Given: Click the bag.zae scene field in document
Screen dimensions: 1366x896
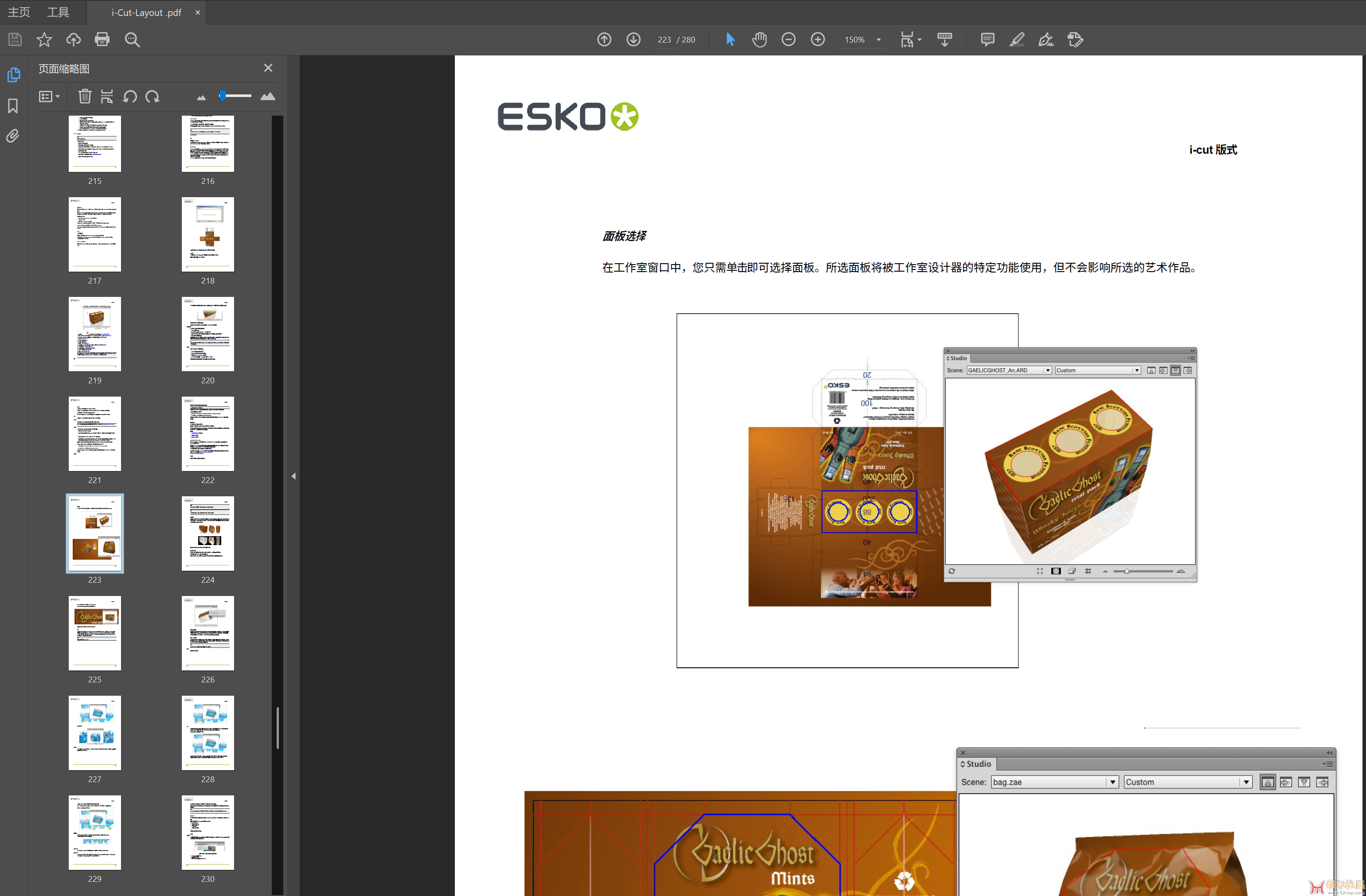Looking at the screenshot, I should click(1054, 782).
